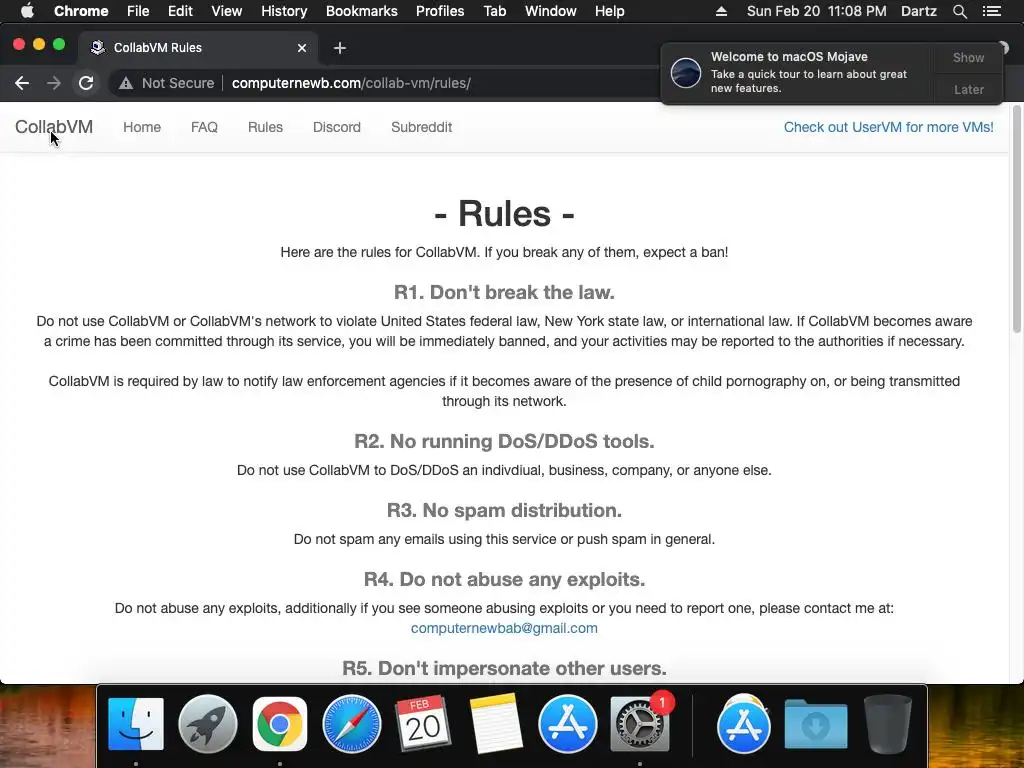Open the FAQ page link
The width and height of the screenshot is (1024, 768).
[204, 127]
